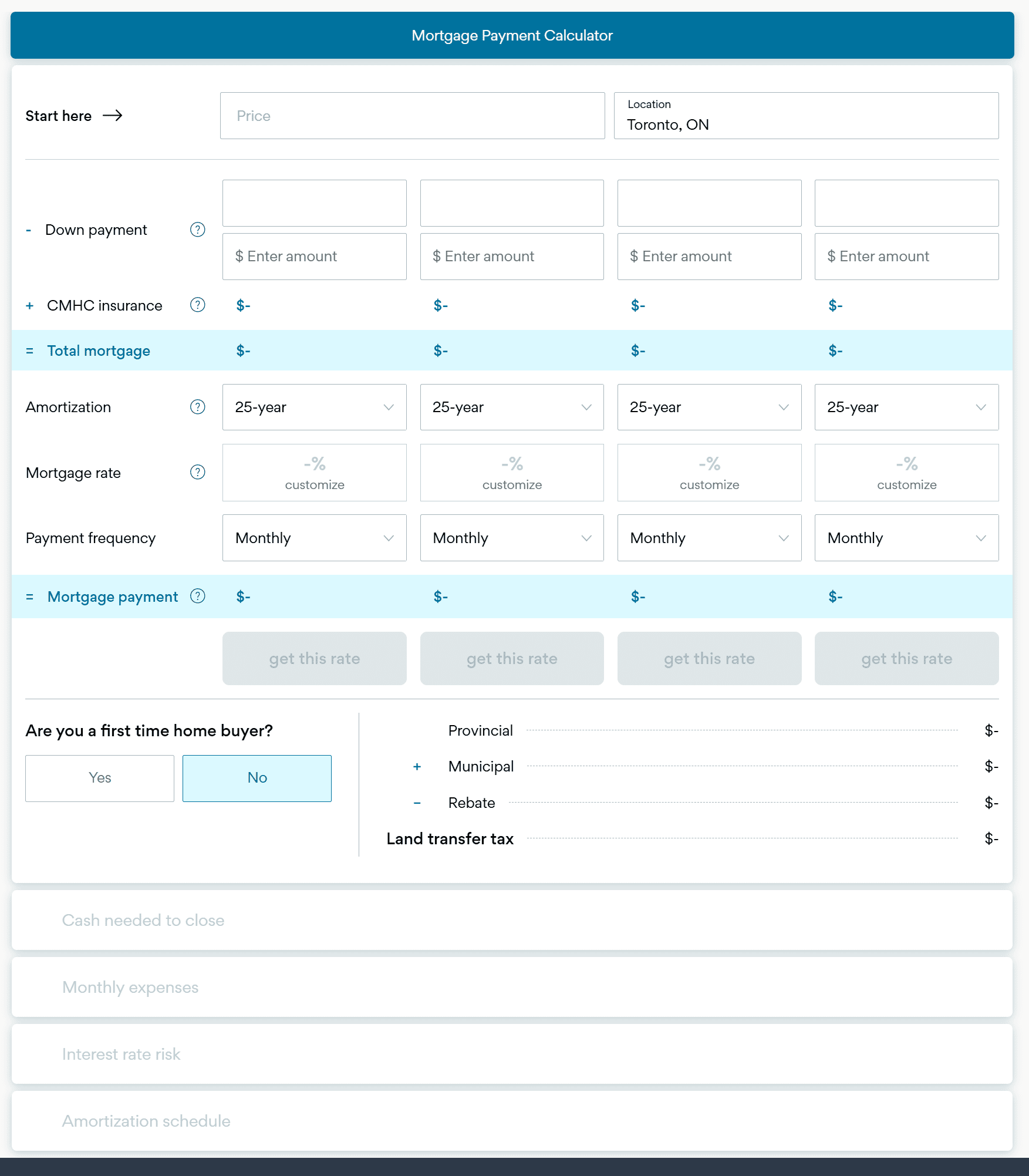The width and height of the screenshot is (1029, 1176).
Task: Expand the Interest rate risk panel
Action: [x=122, y=1054]
